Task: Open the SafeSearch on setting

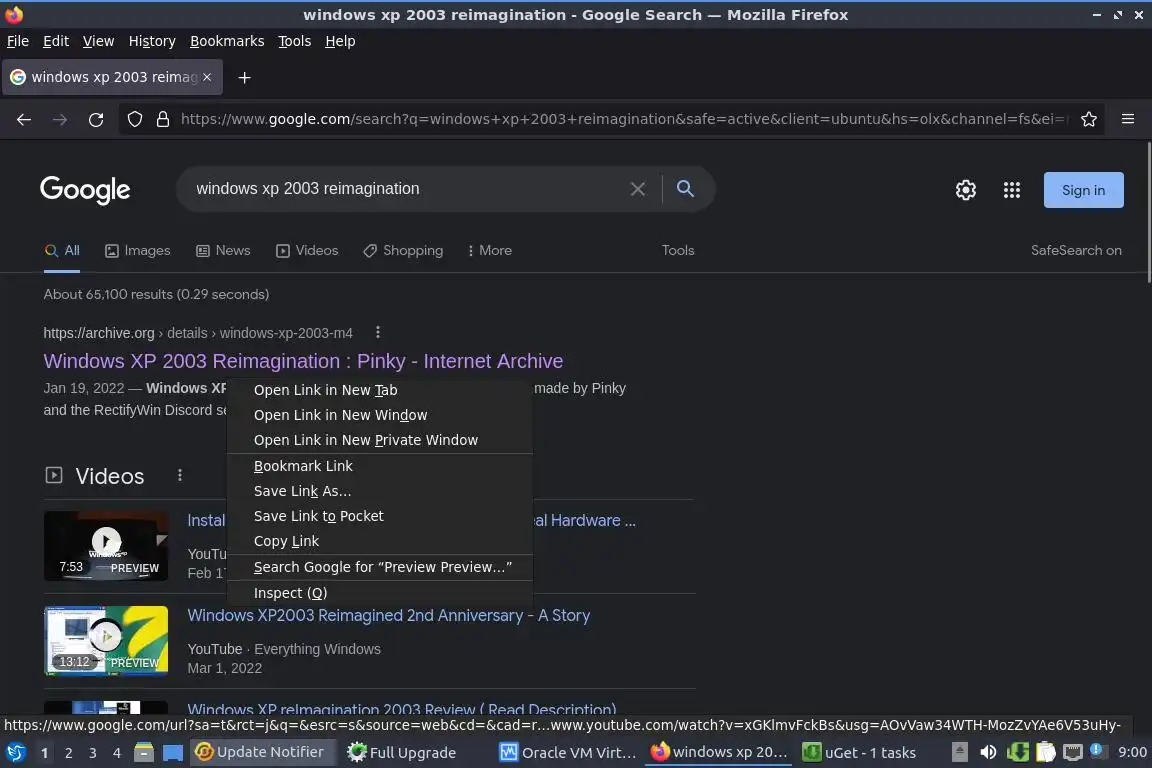Action: coord(1076,251)
